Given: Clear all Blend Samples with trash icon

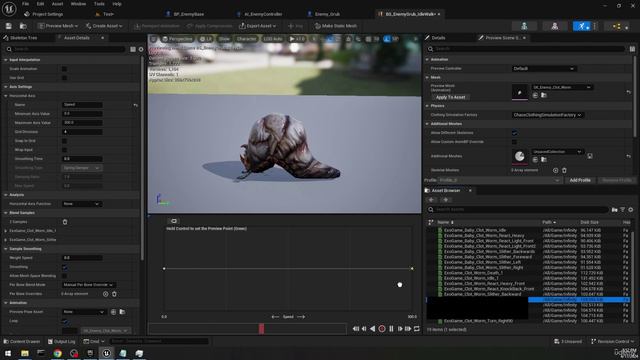Looking at the screenshot, I should 65,222.
